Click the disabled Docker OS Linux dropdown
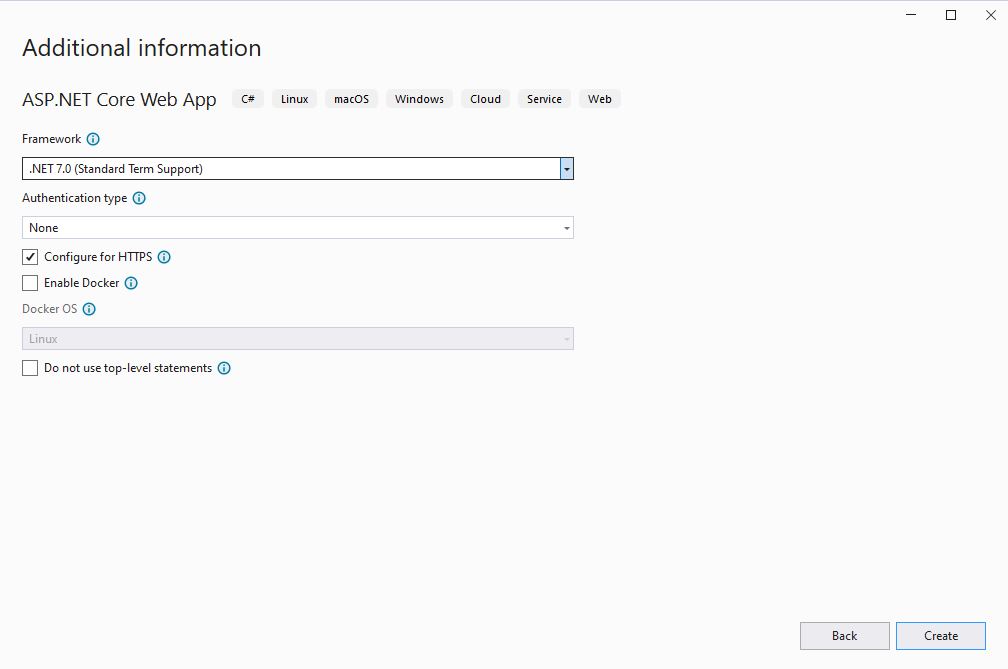 coord(298,339)
